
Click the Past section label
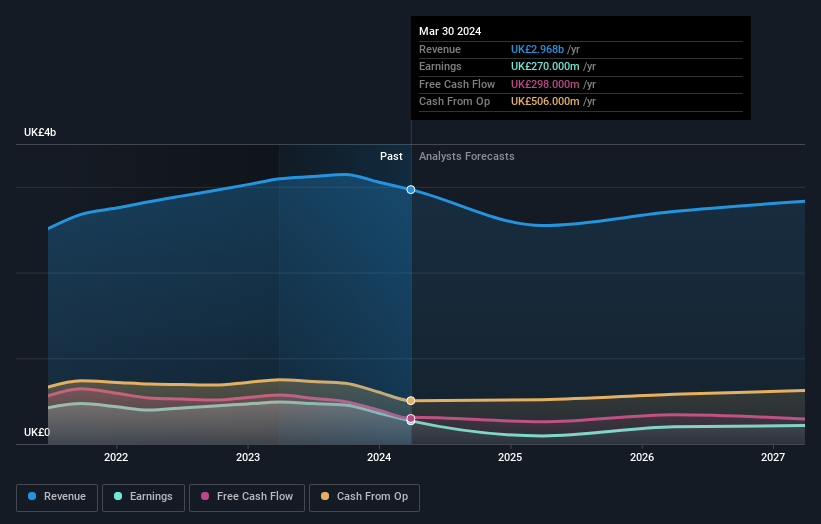[391, 157]
